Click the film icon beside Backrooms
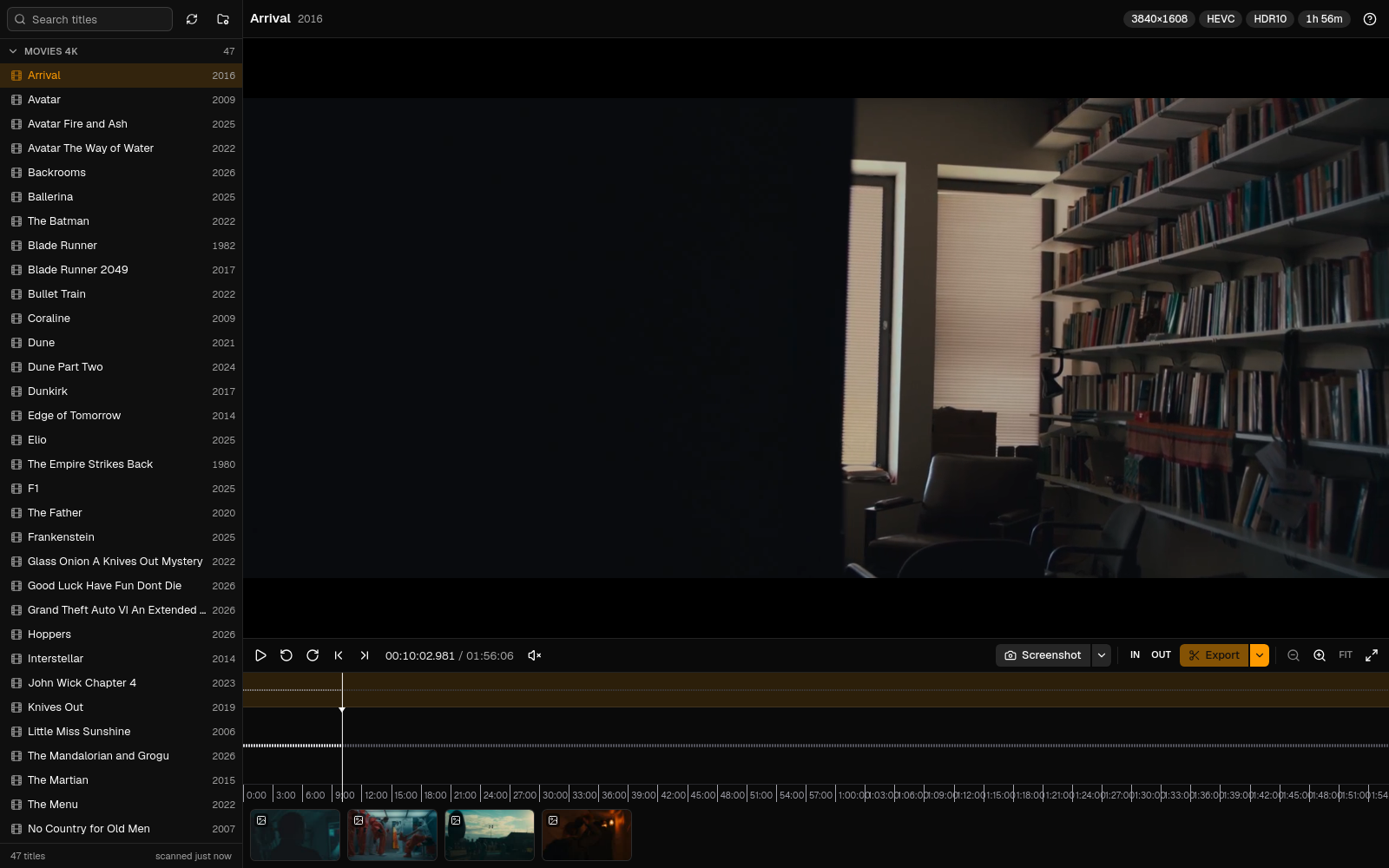This screenshot has width=1389, height=868. 16,173
